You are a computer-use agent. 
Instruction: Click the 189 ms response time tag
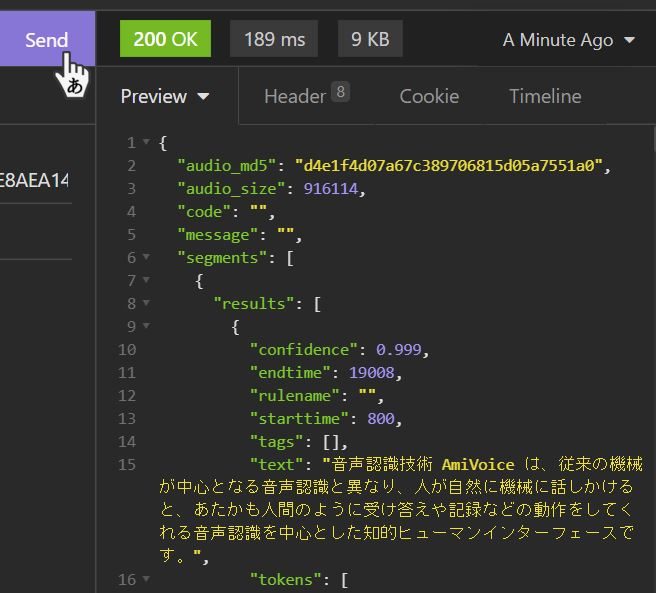tap(274, 39)
